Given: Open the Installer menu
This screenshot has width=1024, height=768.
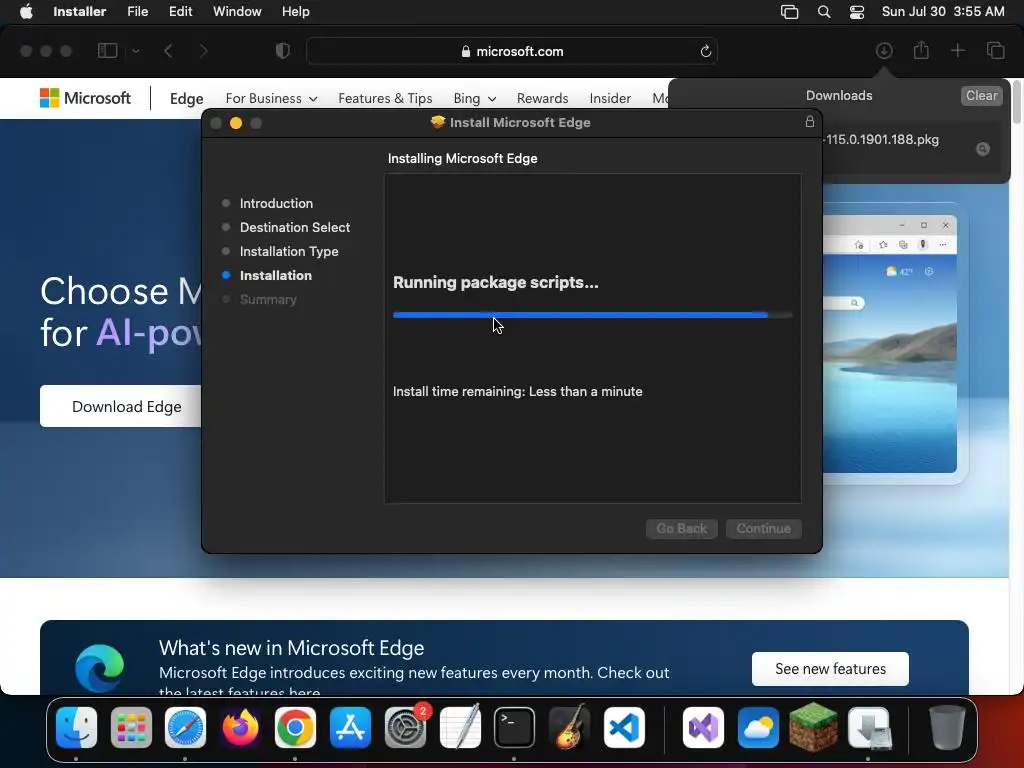Looking at the screenshot, I should point(80,12).
